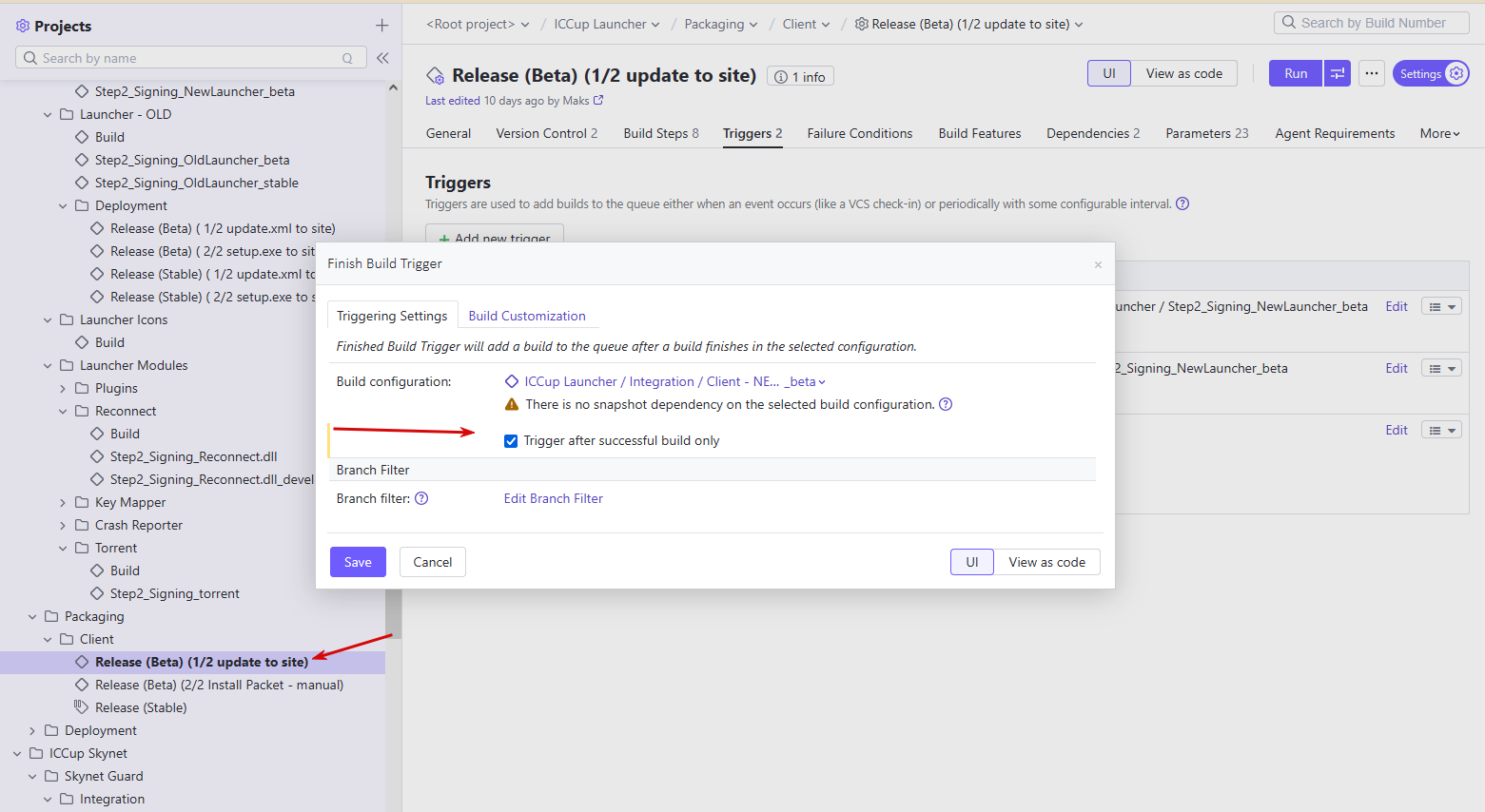Screen dimensions: 1485x812
Task: Open help icon beside snapshot dependency warning
Action: (946, 404)
